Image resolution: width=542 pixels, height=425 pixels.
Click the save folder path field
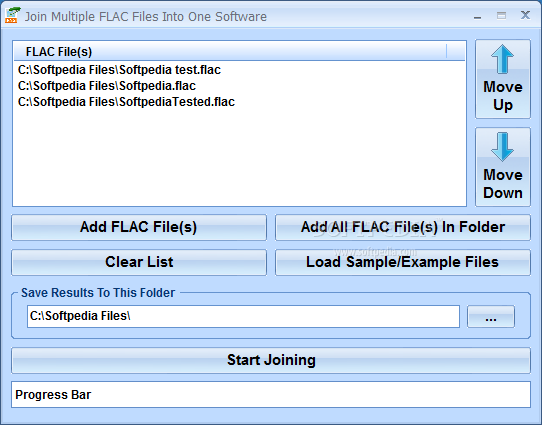(243, 316)
